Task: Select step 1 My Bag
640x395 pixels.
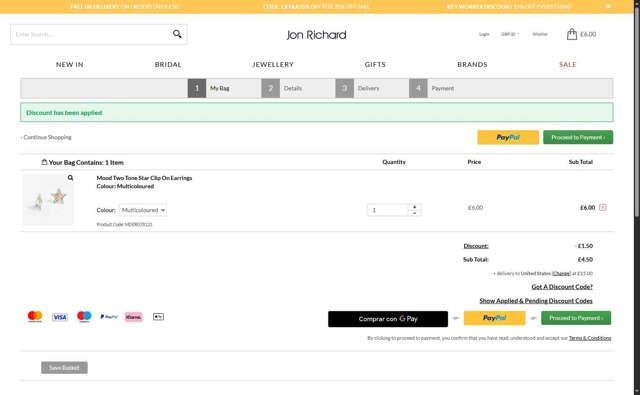Action: (209, 88)
